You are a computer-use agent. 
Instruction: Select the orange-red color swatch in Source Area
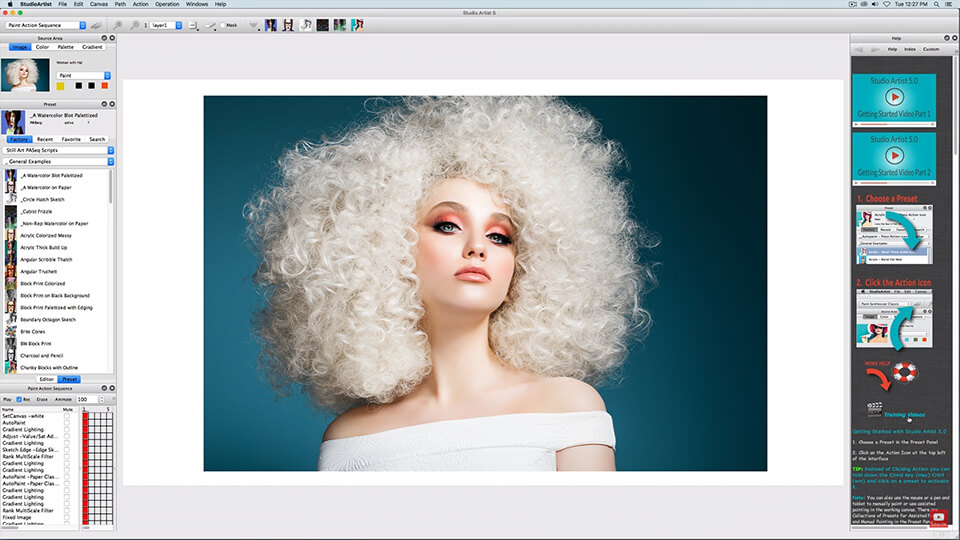(105, 86)
